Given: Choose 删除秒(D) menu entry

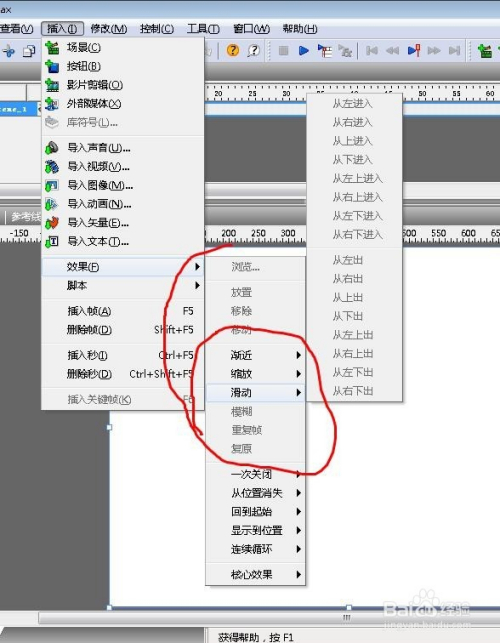Looking at the screenshot, I should pyautogui.click(x=123, y=374).
